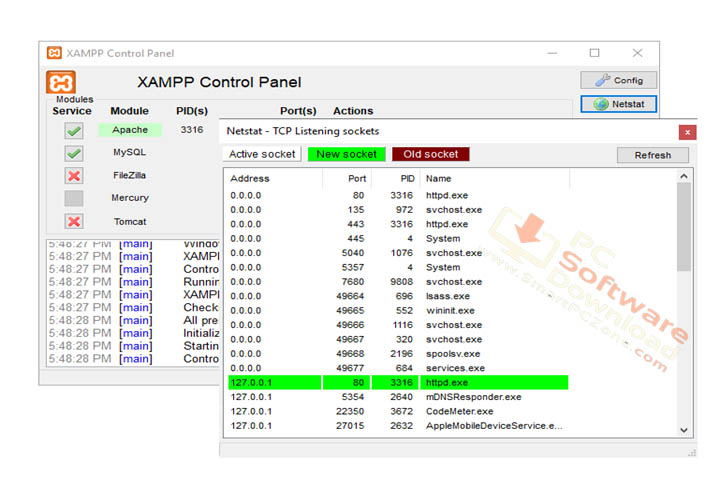
Task: Select the AppleMobileDeviceService row
Action: pos(398,426)
